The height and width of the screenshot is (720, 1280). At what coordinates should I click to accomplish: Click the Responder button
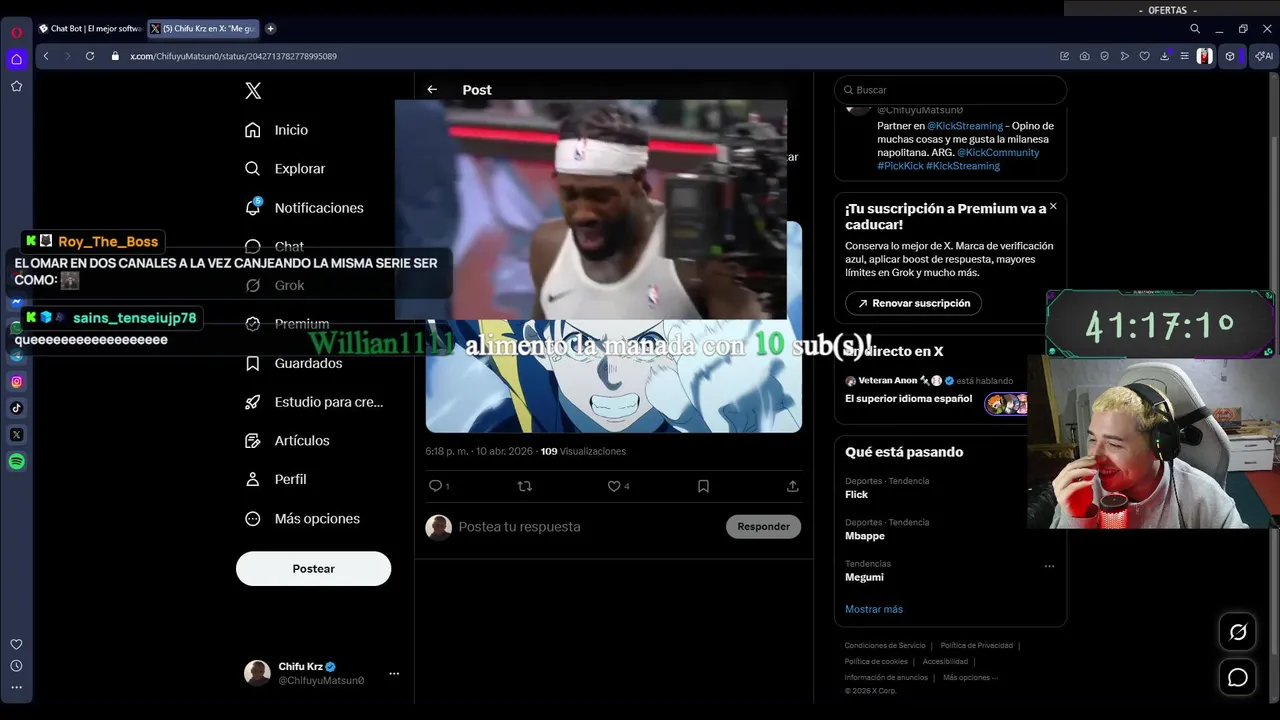tap(763, 527)
